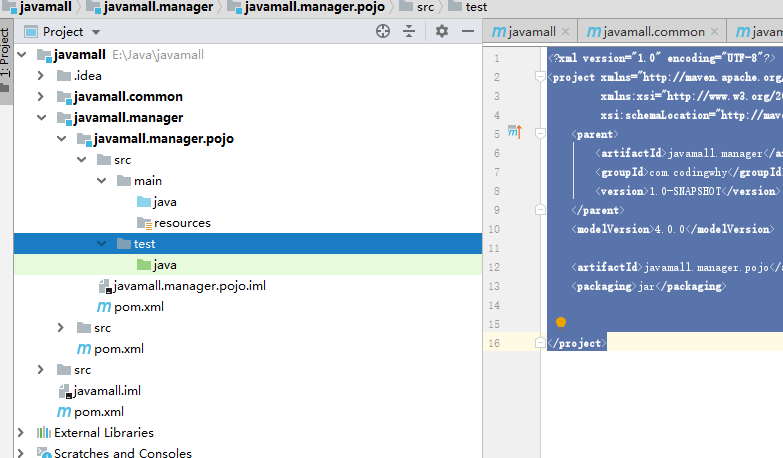Expand External Libraries arrow
This screenshot has height=458, width=783.
(21, 433)
